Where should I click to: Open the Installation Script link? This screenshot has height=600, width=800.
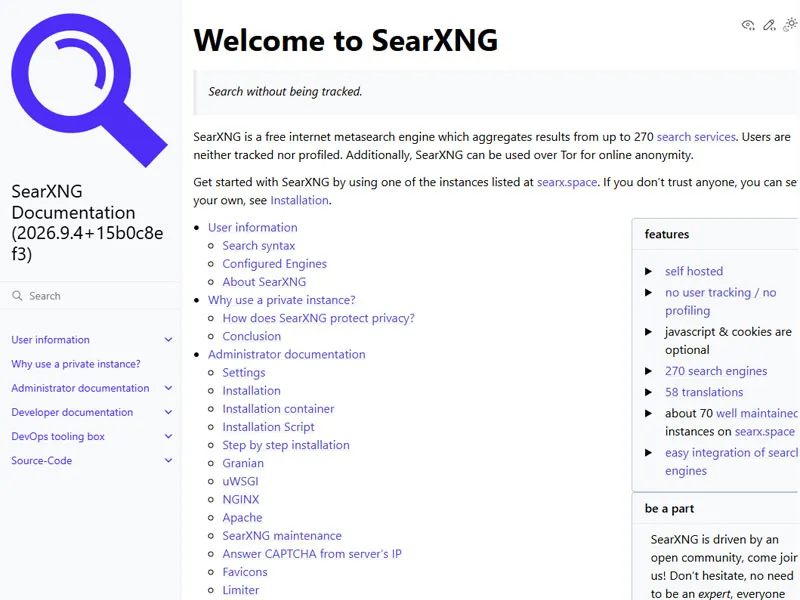pyautogui.click(x=268, y=427)
